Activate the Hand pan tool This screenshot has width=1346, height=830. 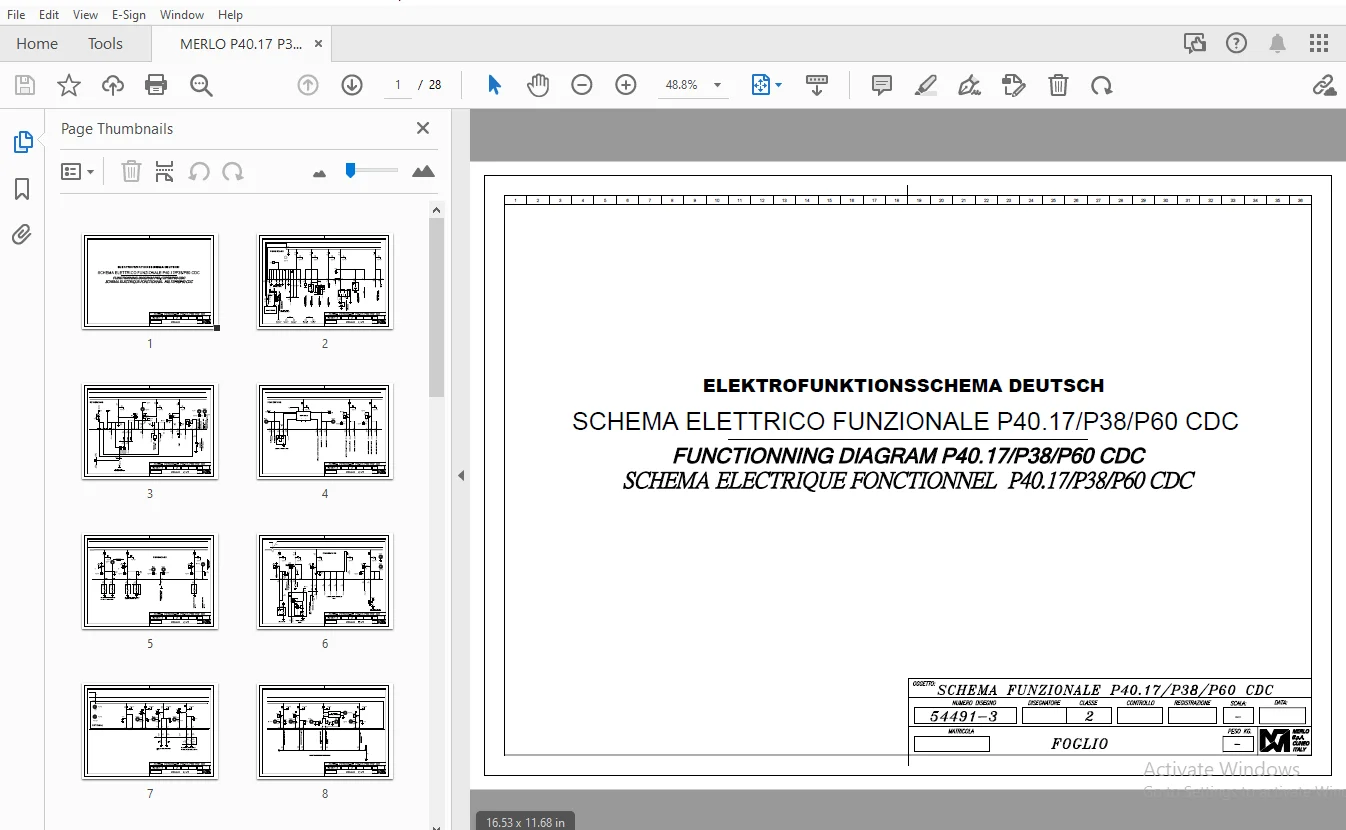[538, 86]
